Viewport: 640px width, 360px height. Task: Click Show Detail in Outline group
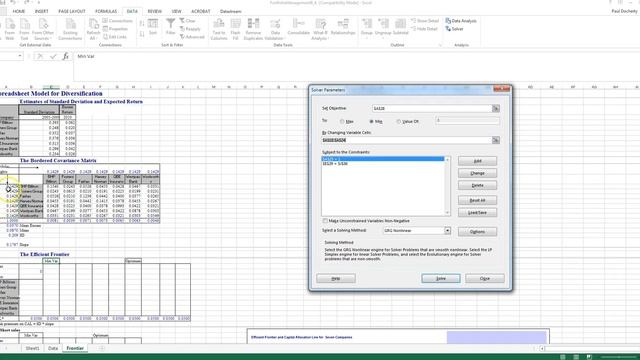425,21
